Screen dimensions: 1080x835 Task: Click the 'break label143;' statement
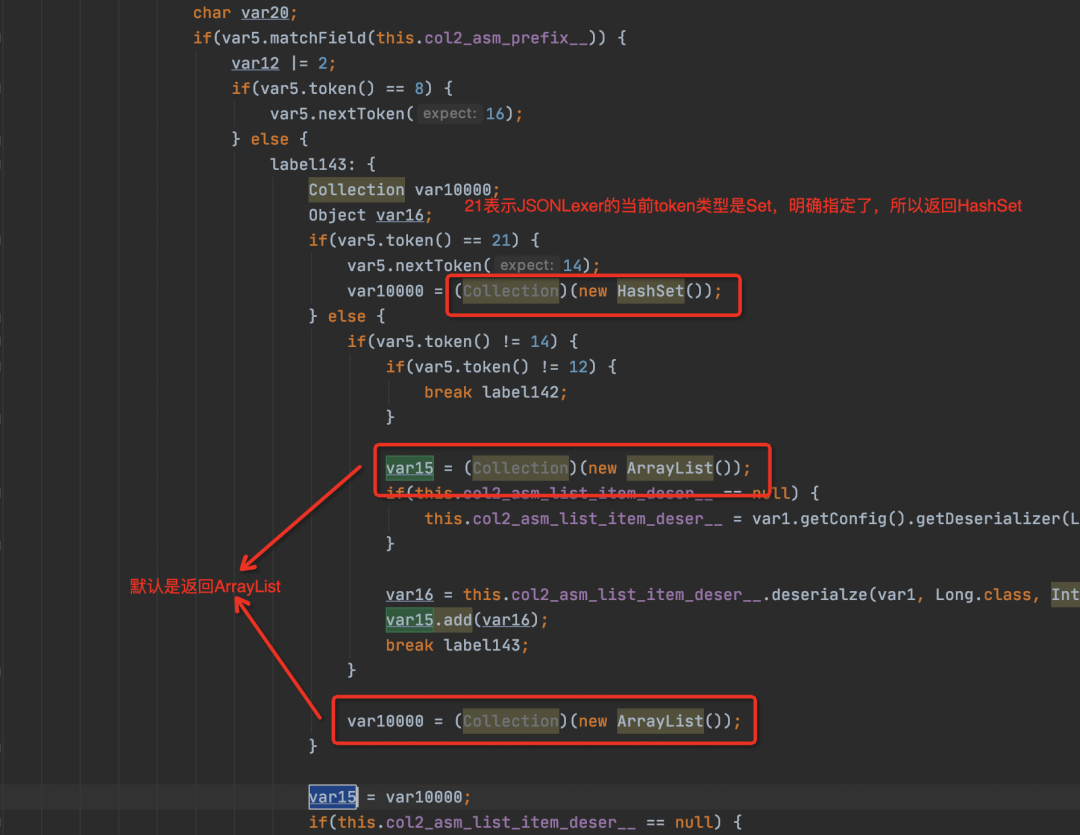(457, 646)
